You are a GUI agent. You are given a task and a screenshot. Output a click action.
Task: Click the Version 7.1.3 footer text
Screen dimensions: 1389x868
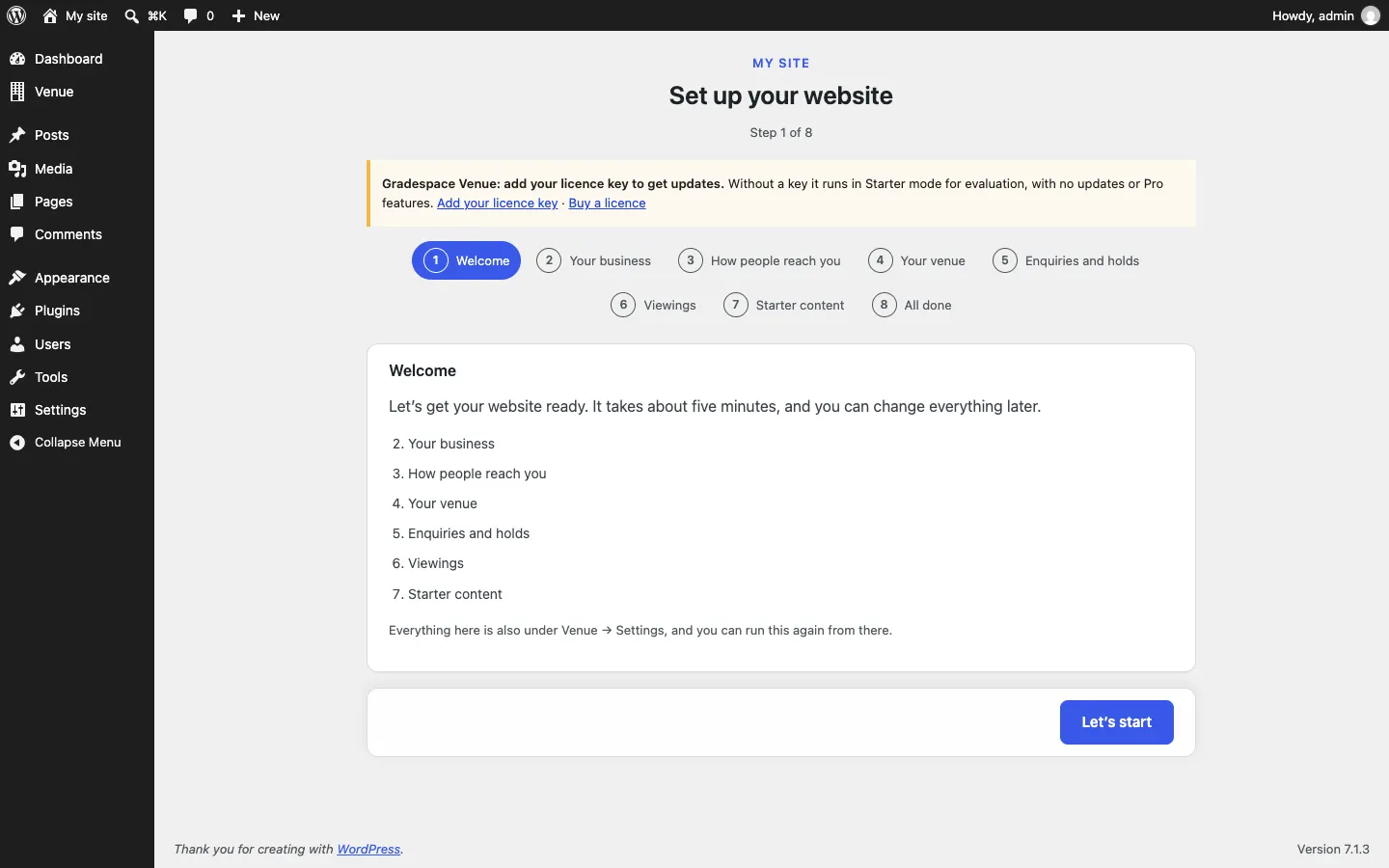pyautogui.click(x=1333, y=850)
